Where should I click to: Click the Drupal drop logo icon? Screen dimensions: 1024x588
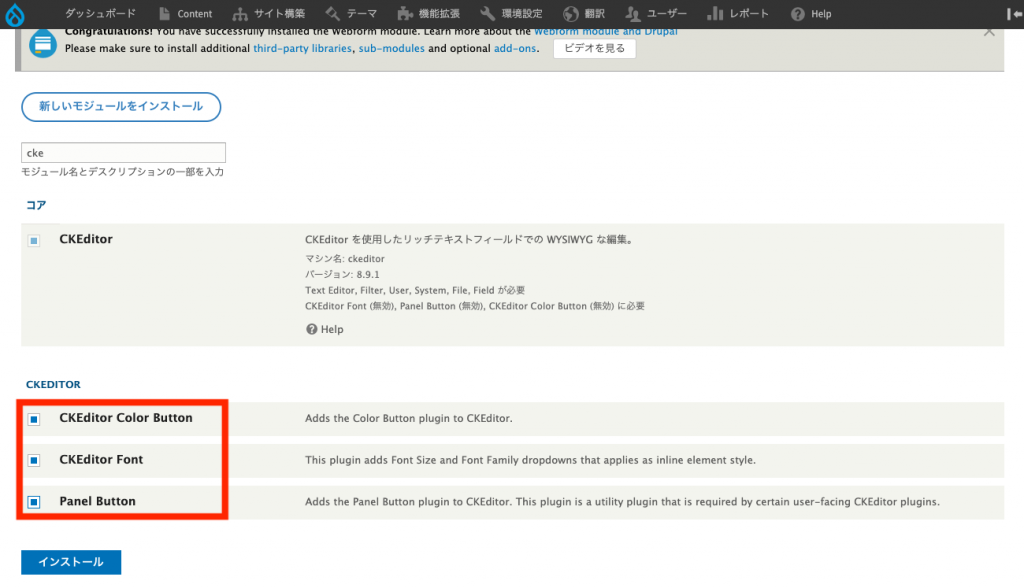click(14, 14)
